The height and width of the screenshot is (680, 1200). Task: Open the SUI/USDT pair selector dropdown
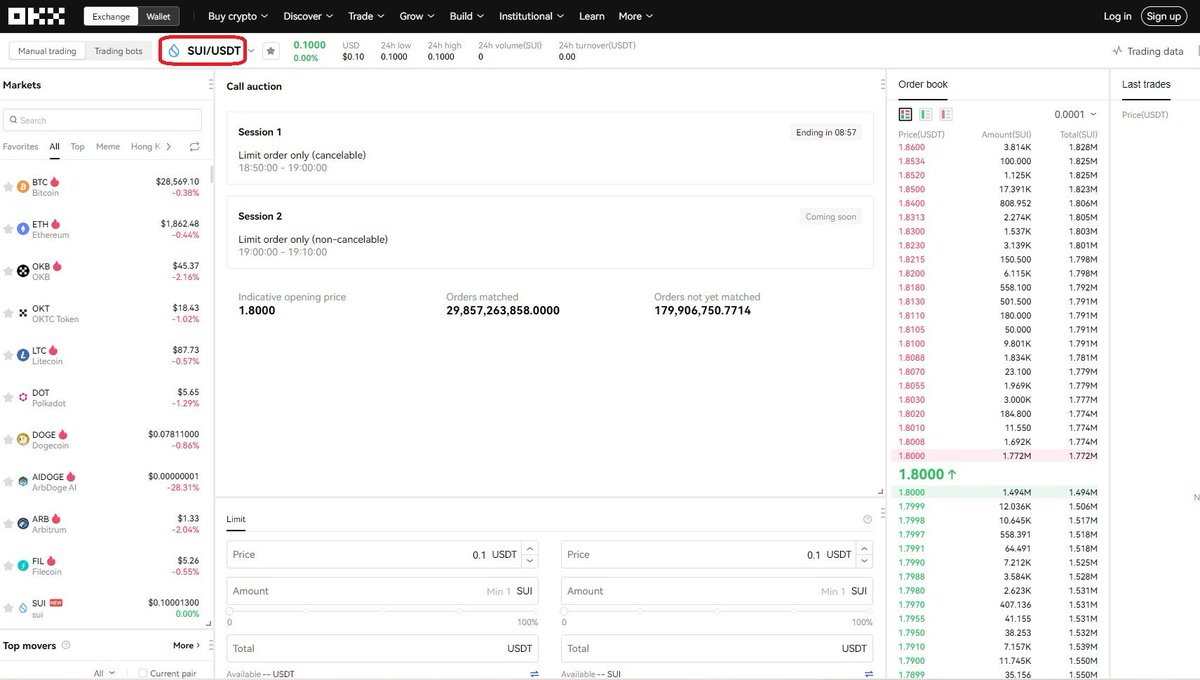(252, 51)
